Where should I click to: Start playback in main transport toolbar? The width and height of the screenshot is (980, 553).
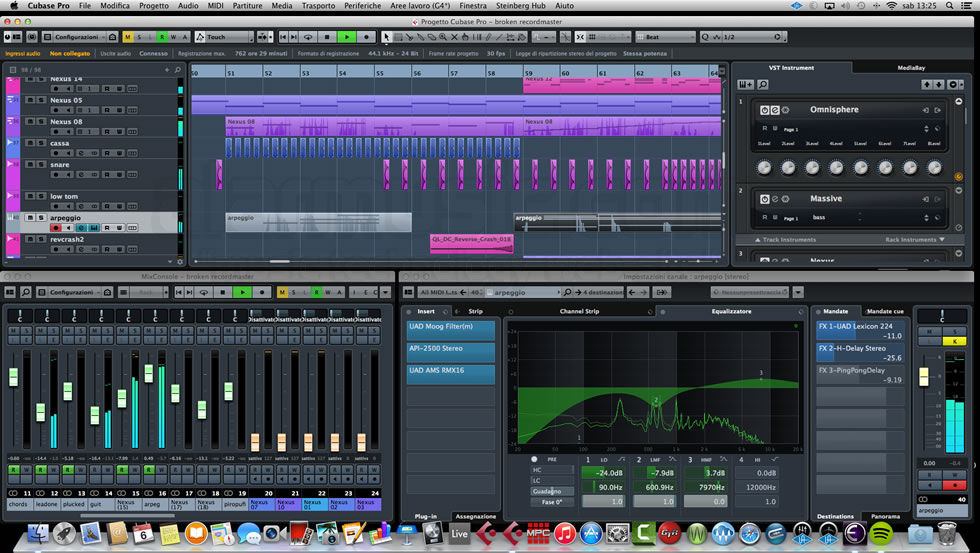[347, 37]
